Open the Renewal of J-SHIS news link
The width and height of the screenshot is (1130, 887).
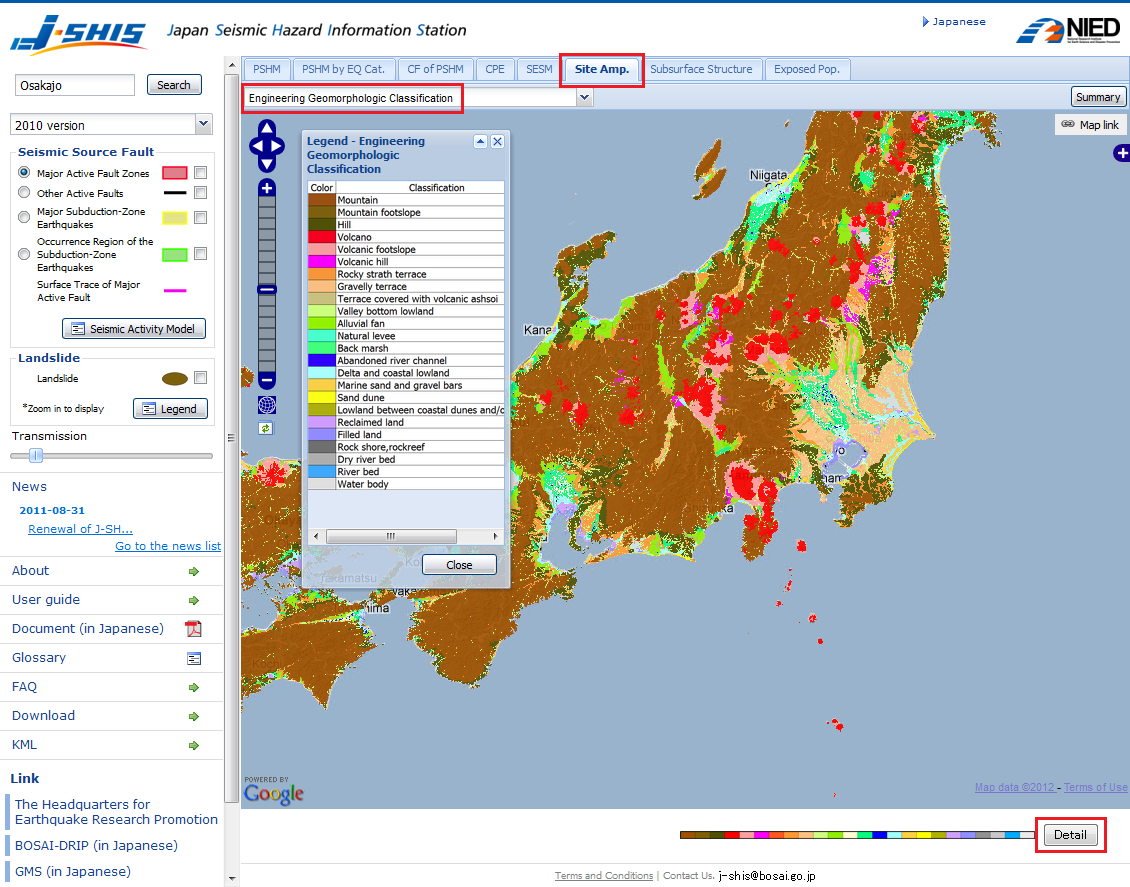click(x=80, y=528)
